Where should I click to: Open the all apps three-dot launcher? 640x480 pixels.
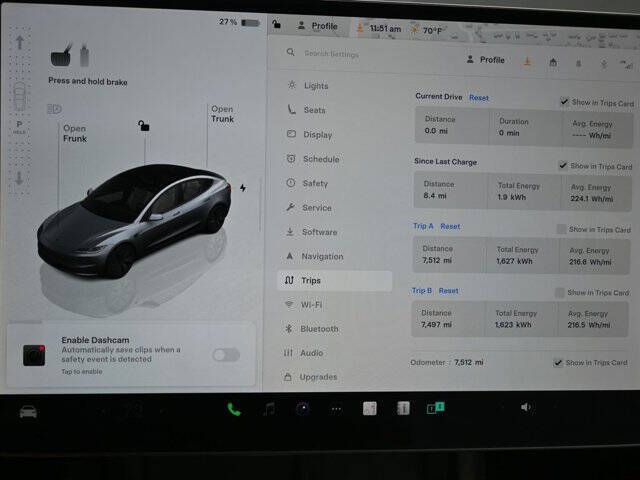336,409
